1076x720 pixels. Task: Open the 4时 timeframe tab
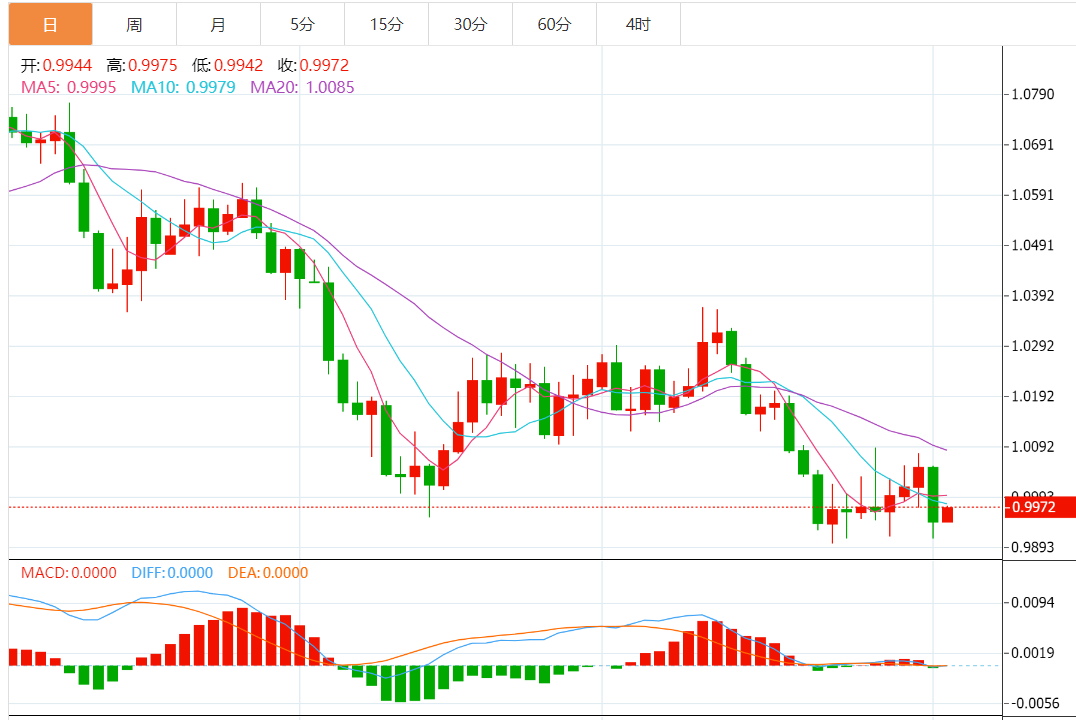pyautogui.click(x=638, y=25)
